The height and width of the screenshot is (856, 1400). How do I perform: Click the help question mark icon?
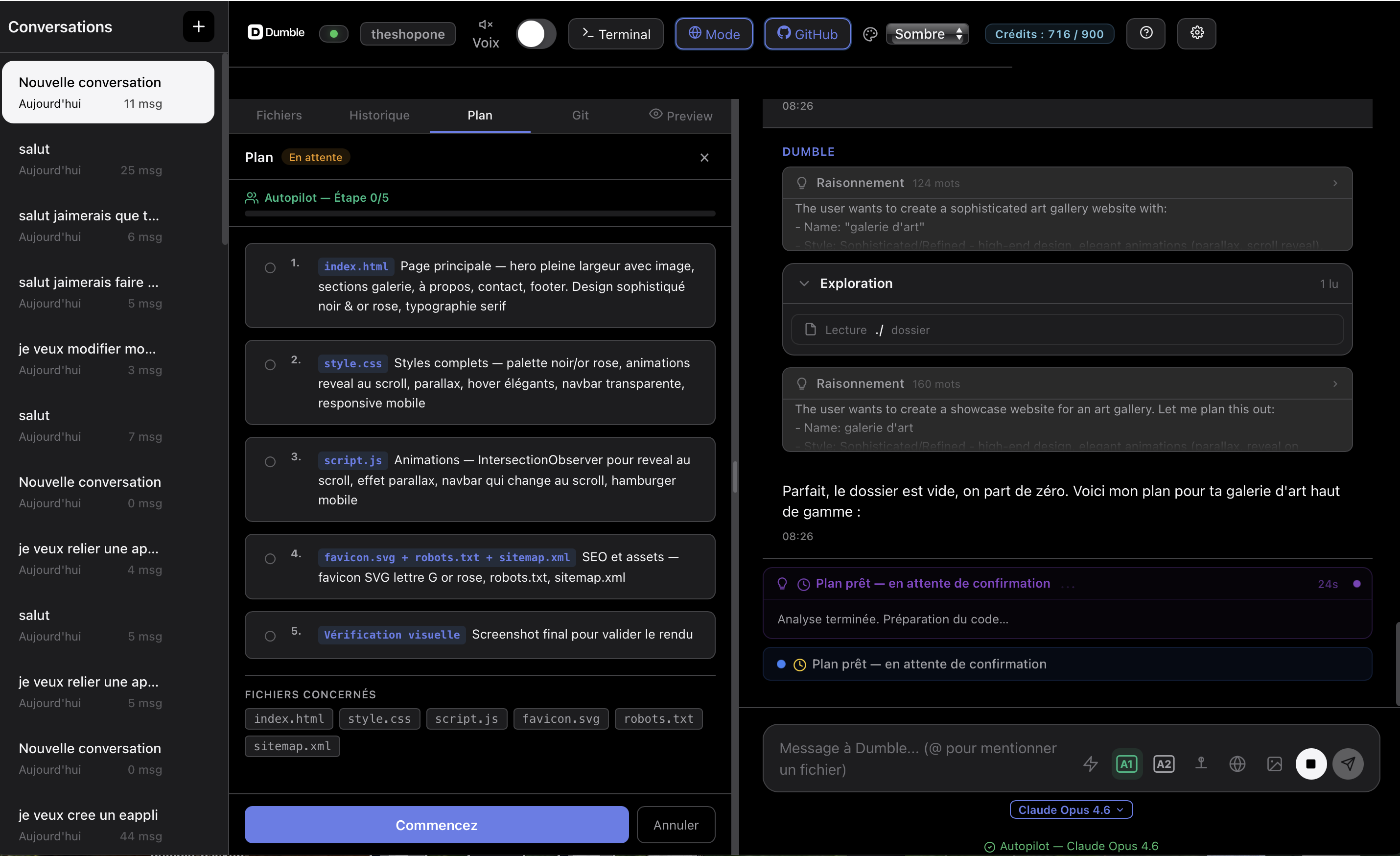click(1145, 33)
